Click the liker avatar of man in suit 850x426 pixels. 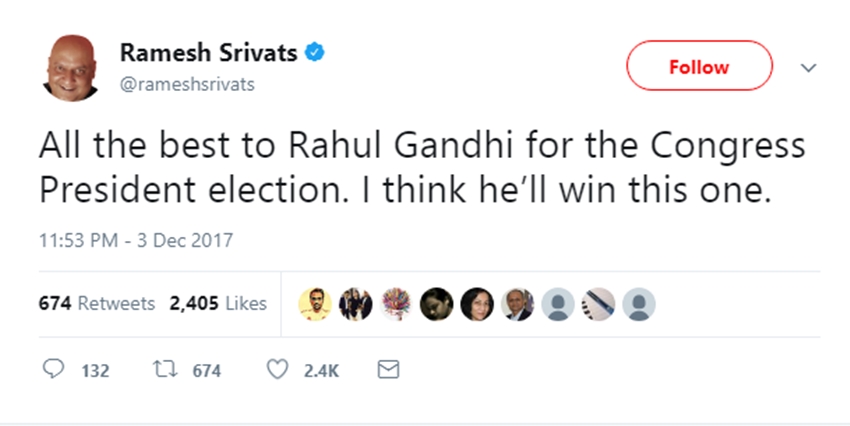(x=517, y=303)
